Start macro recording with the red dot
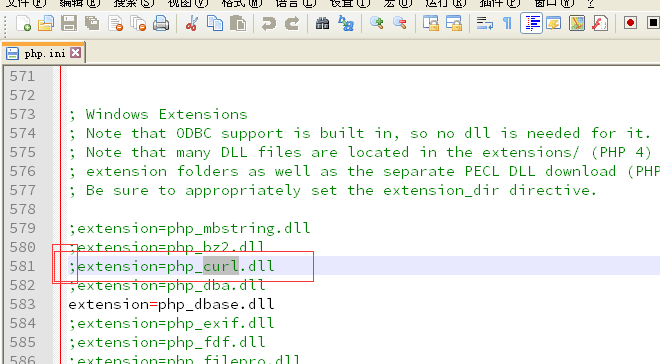This screenshot has height=364, width=660. [630, 23]
